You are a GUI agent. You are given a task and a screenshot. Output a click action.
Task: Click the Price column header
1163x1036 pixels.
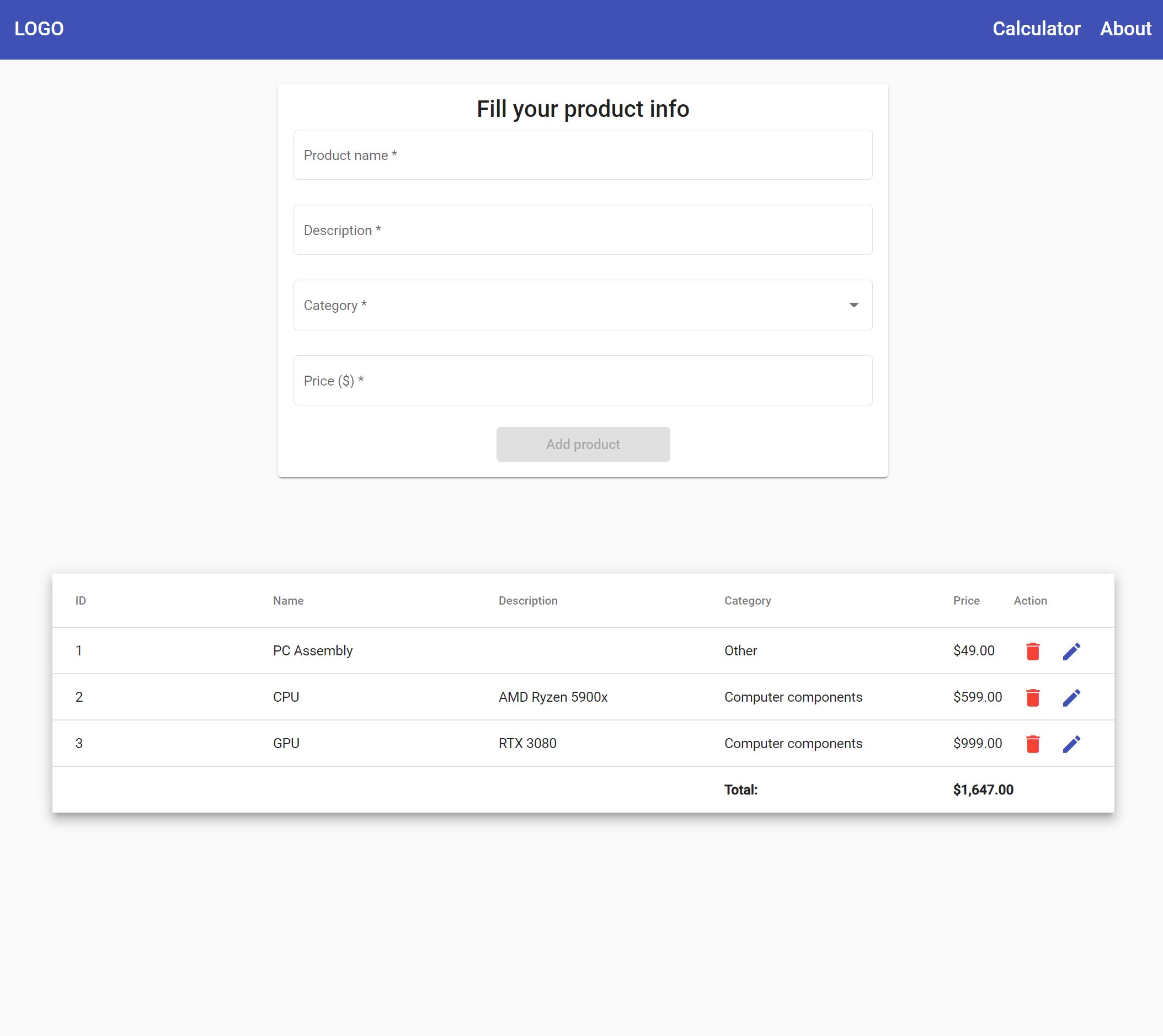[966, 601]
